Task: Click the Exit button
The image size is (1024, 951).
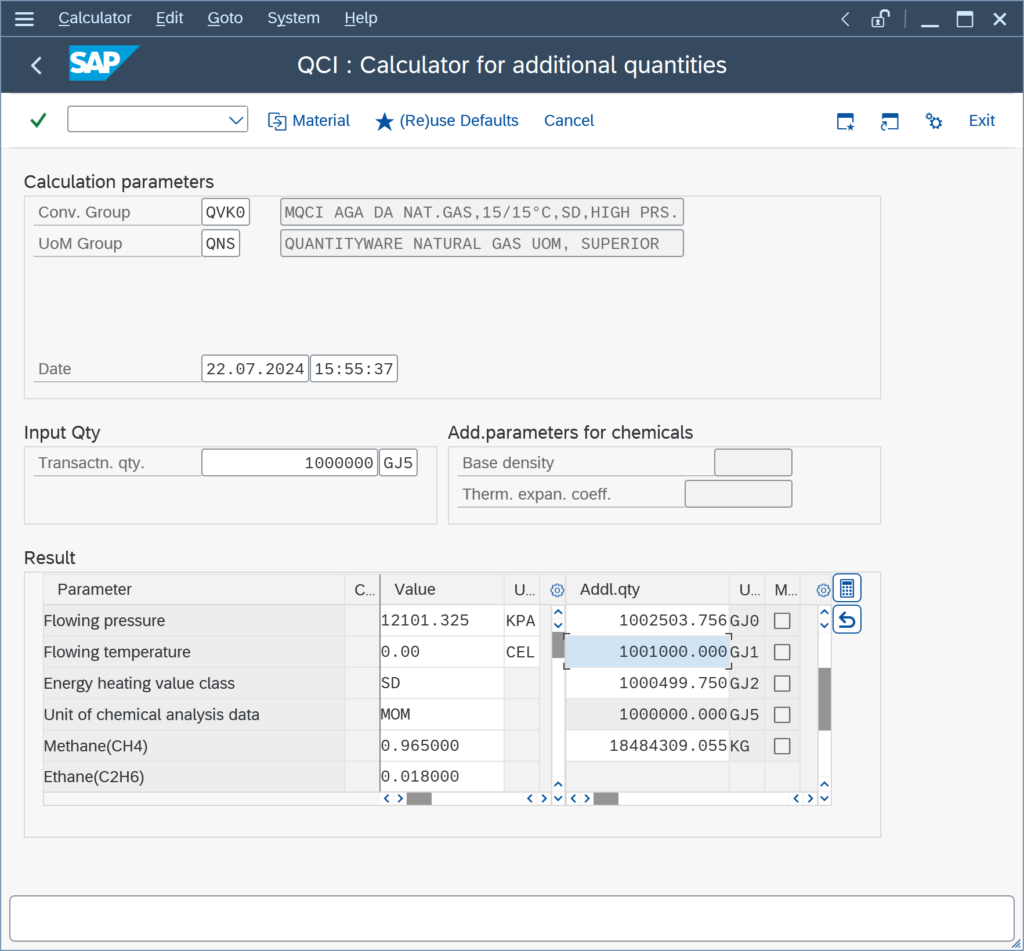Action: [x=982, y=121]
